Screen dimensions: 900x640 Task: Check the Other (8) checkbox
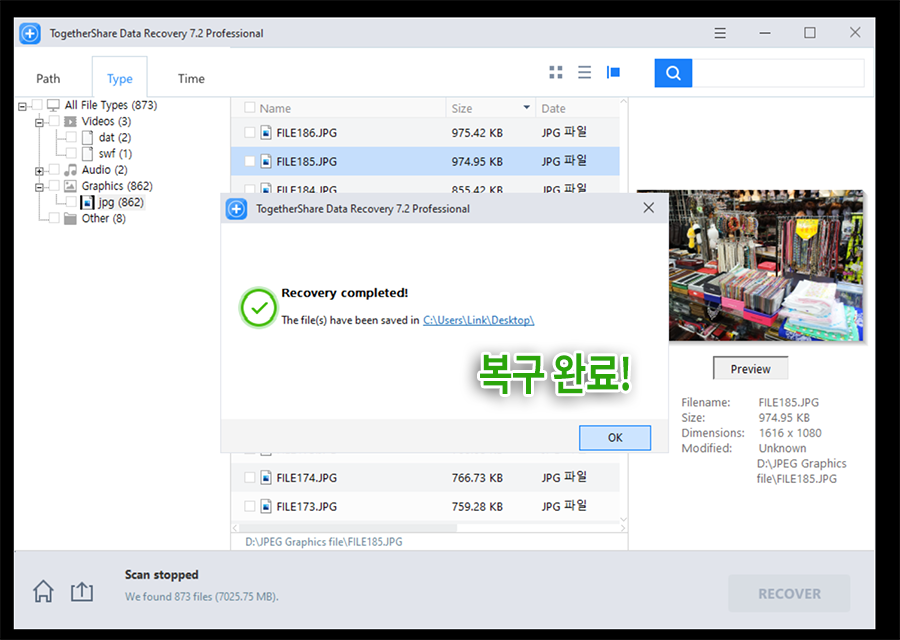[x=55, y=218]
